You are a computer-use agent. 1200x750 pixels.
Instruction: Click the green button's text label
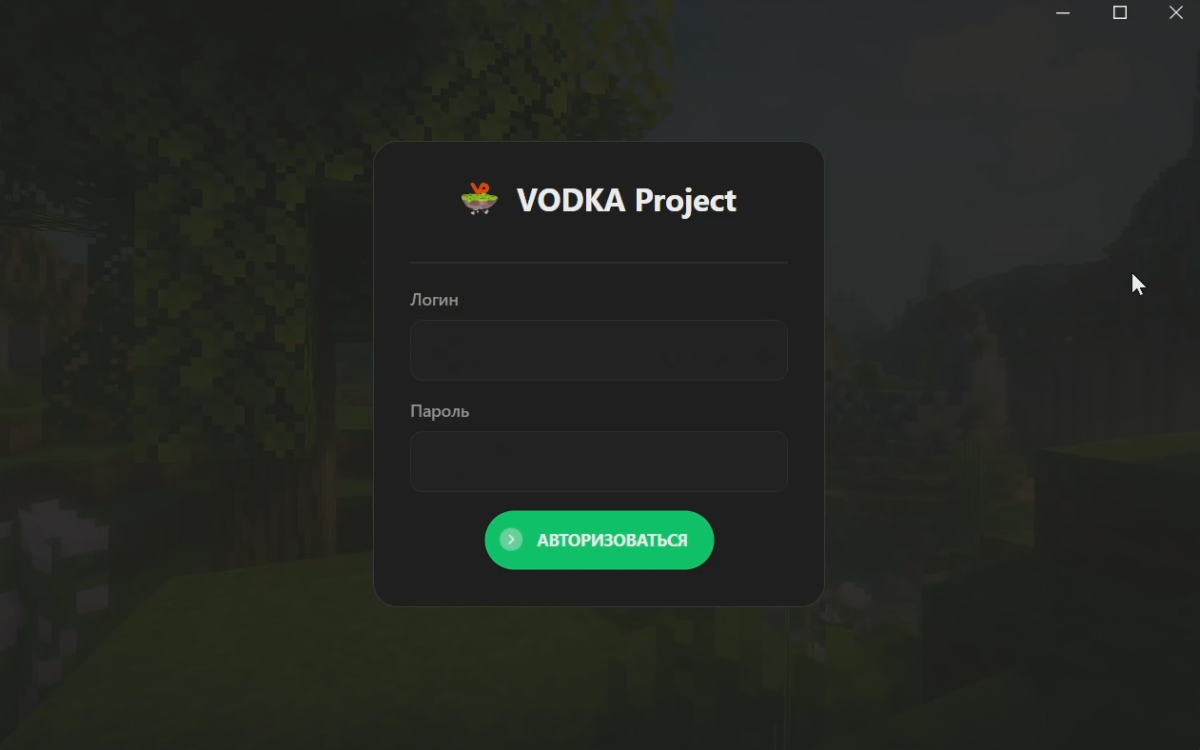612,540
